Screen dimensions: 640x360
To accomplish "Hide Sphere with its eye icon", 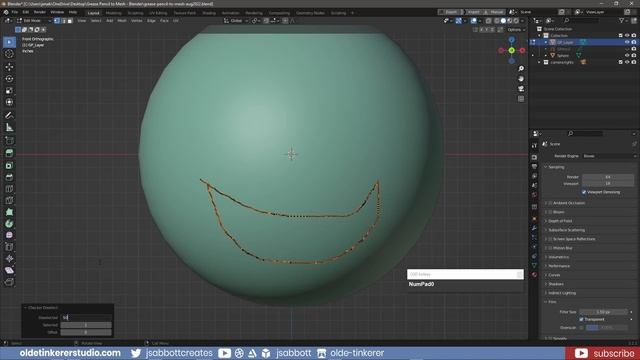I will 627,56.
